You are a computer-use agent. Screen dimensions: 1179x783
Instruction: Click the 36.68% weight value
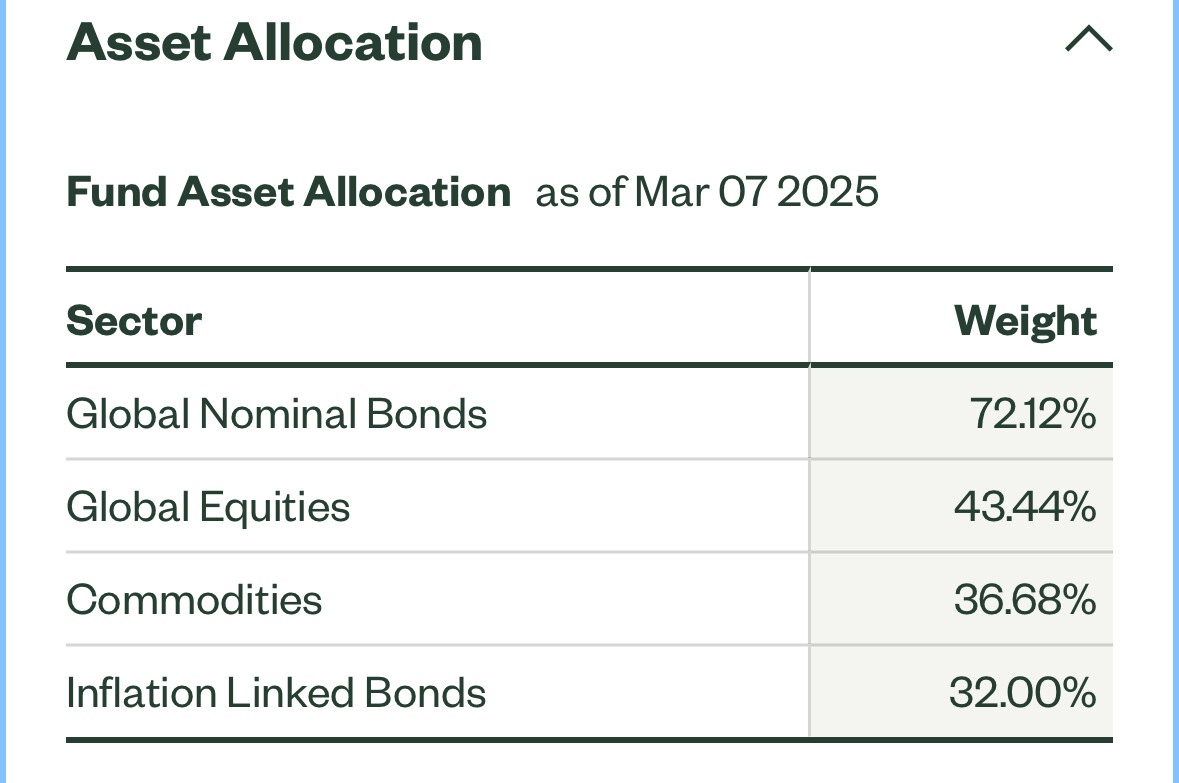[1026, 600]
